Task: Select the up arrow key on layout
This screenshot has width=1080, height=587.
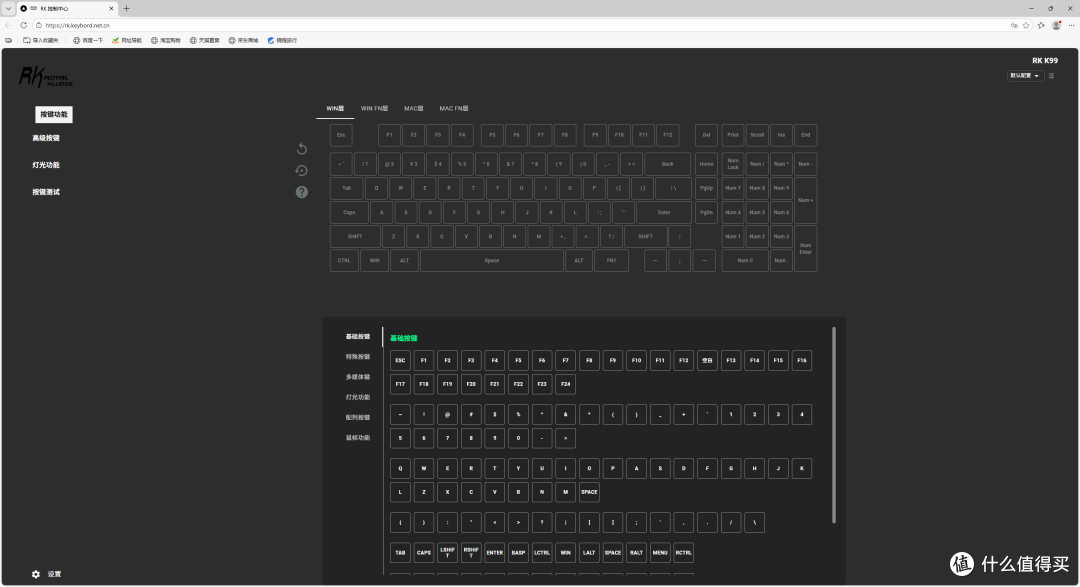Action: tap(679, 236)
